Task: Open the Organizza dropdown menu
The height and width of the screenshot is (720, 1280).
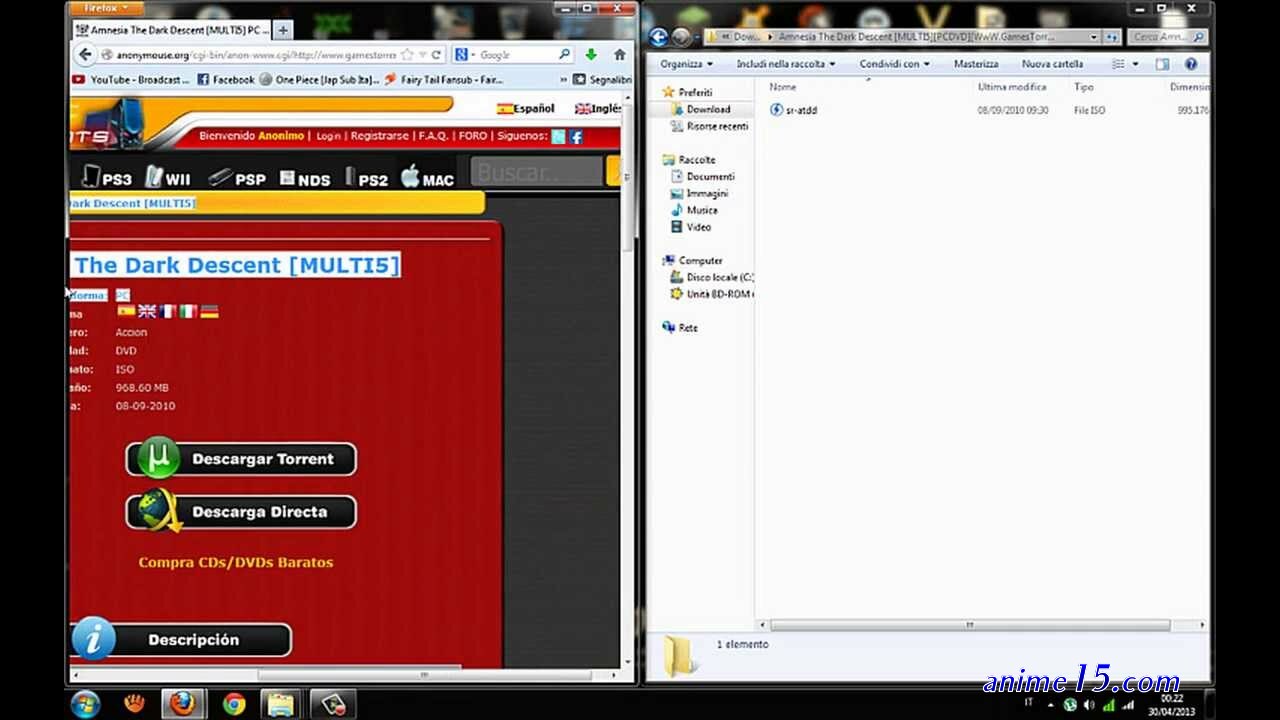Action: (x=686, y=64)
